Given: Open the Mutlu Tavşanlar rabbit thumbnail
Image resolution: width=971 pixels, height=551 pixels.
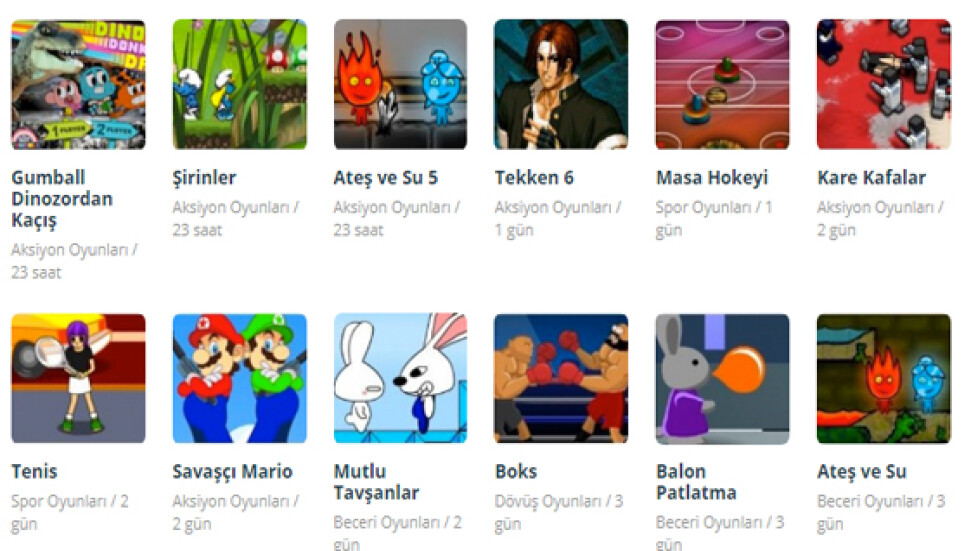Looking at the screenshot, I should coord(401,378).
